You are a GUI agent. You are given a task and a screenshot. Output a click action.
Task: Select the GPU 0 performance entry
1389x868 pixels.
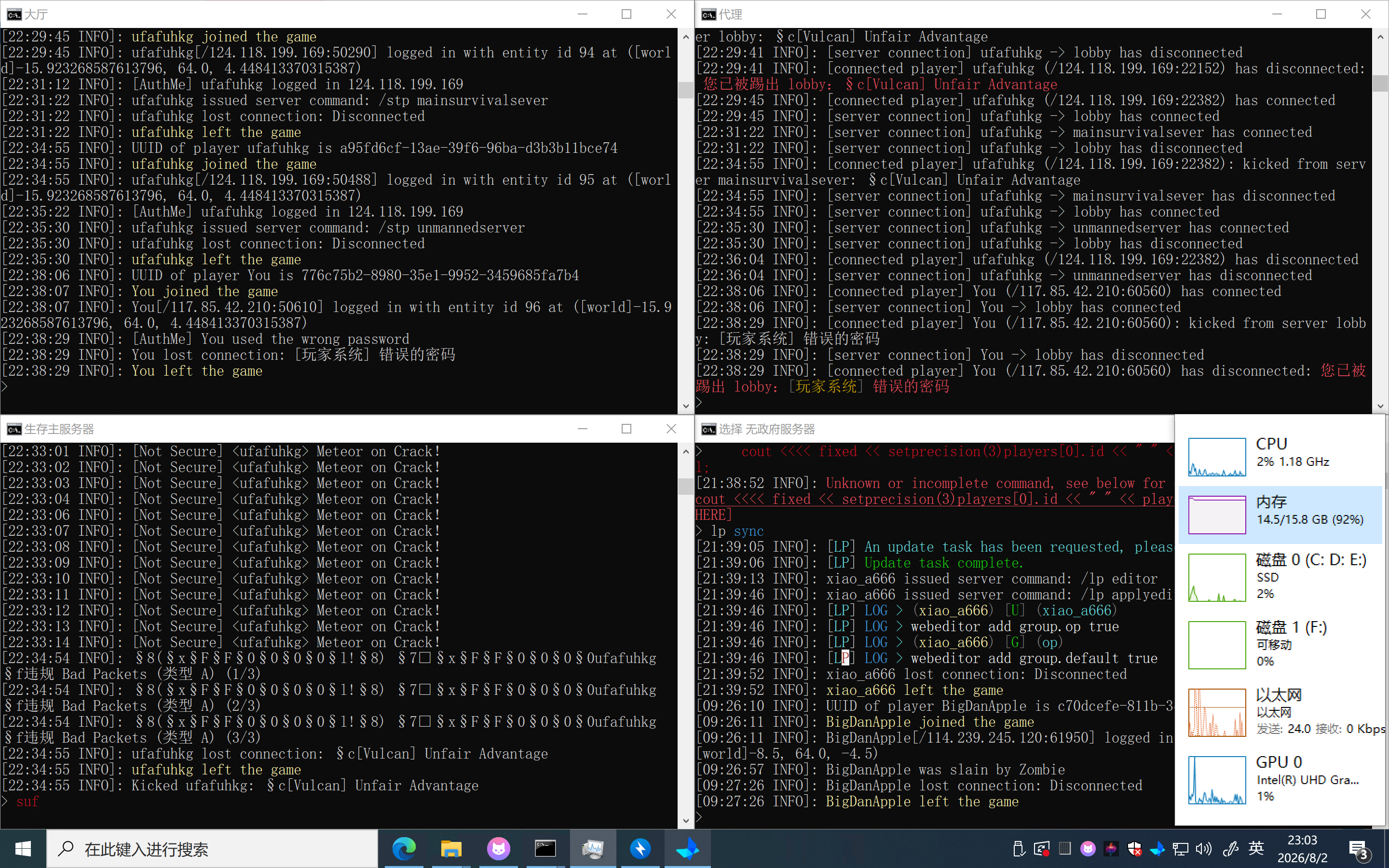(1280, 780)
